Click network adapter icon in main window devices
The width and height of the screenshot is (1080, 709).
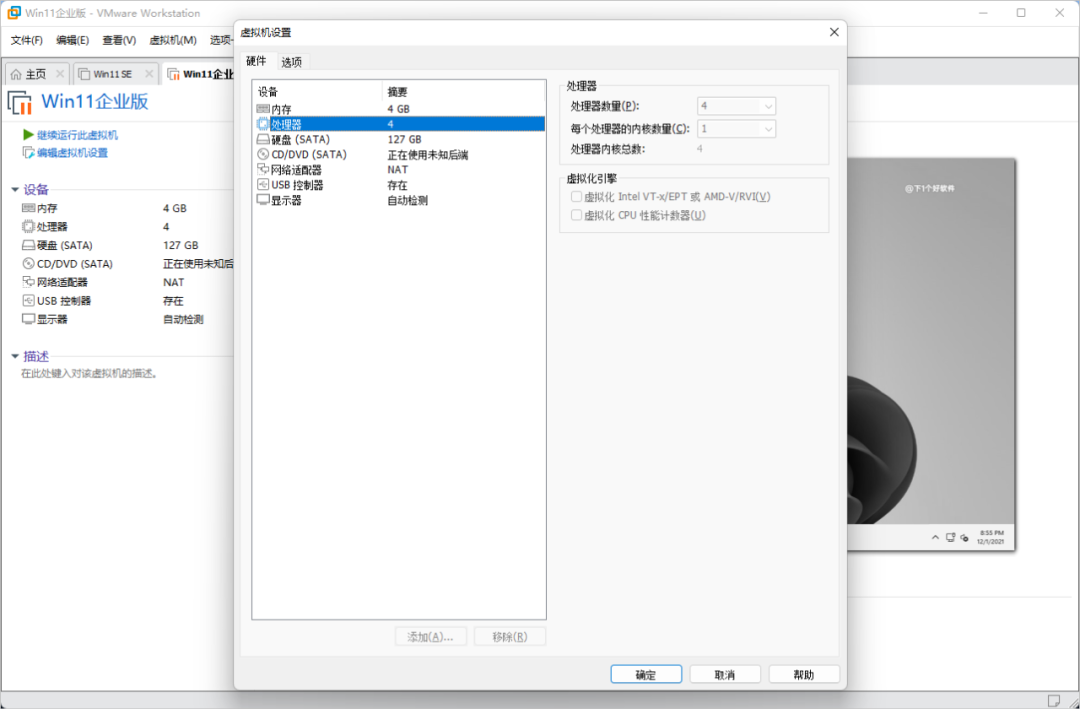point(28,282)
